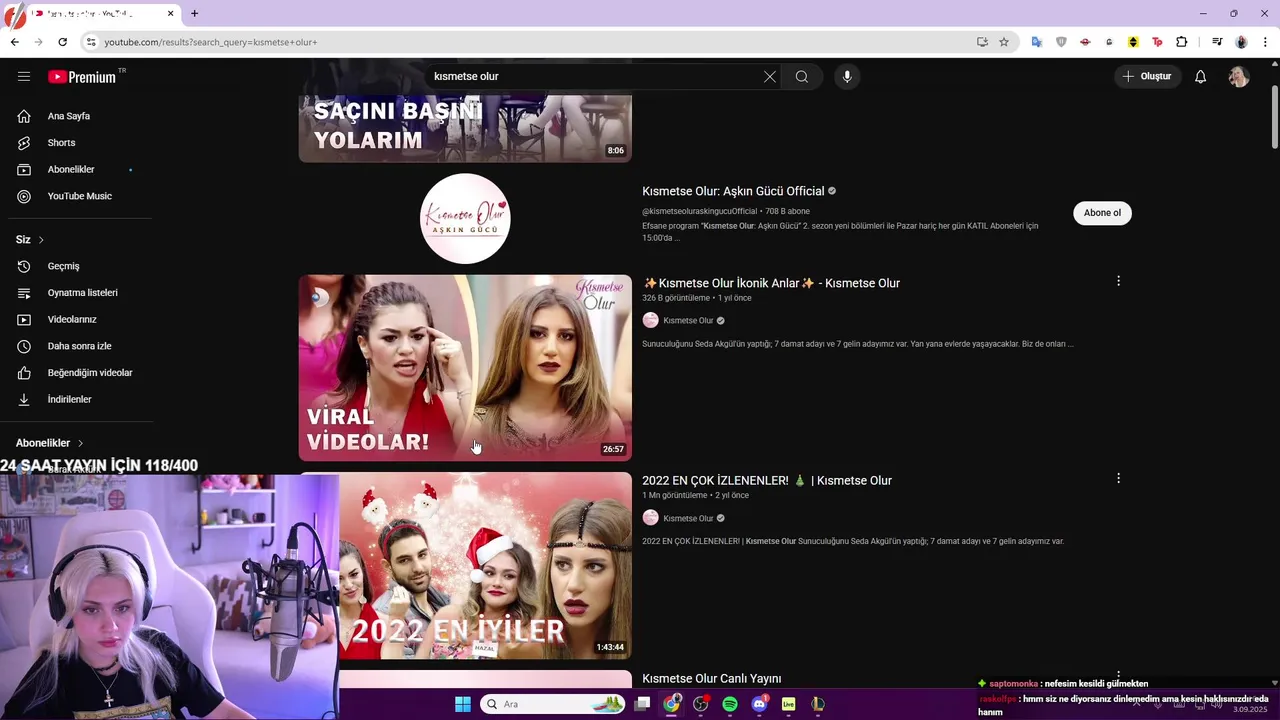The height and width of the screenshot is (720, 1280).
Task: Open more options for İkonik Anlar video
Action: [1118, 281]
